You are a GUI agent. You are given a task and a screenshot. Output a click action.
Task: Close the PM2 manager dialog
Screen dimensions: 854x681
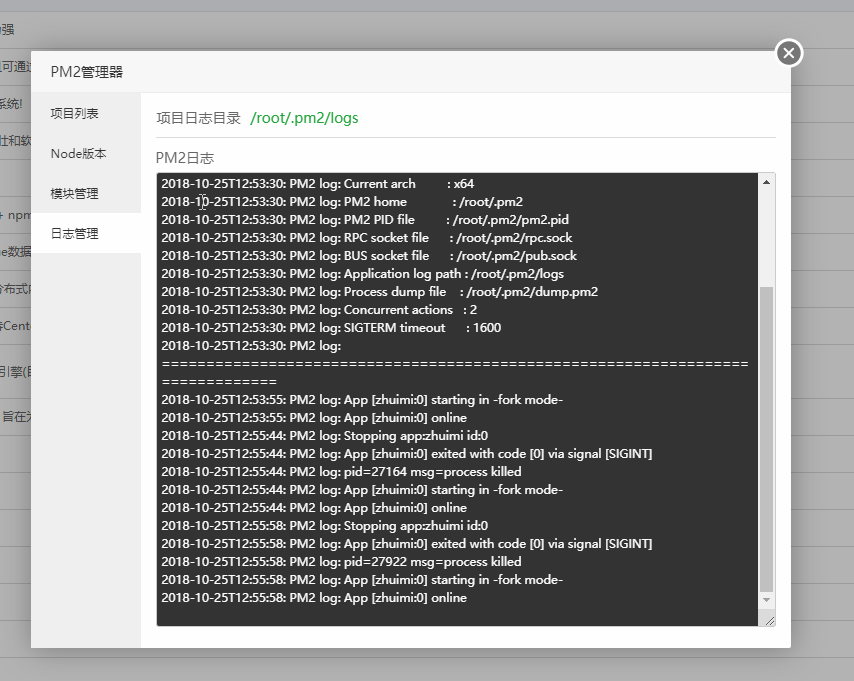point(789,53)
